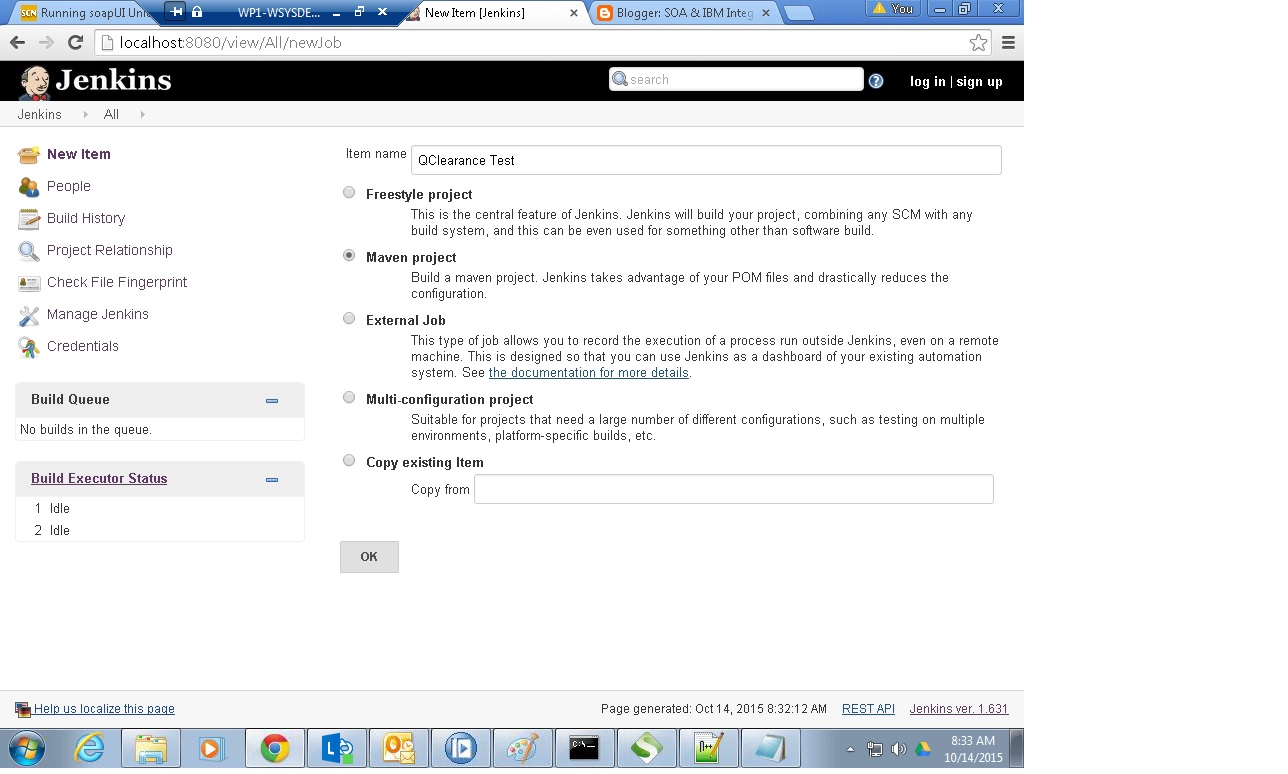Open Windows Explorer from taskbar
1288x774 pixels.
tap(151, 748)
